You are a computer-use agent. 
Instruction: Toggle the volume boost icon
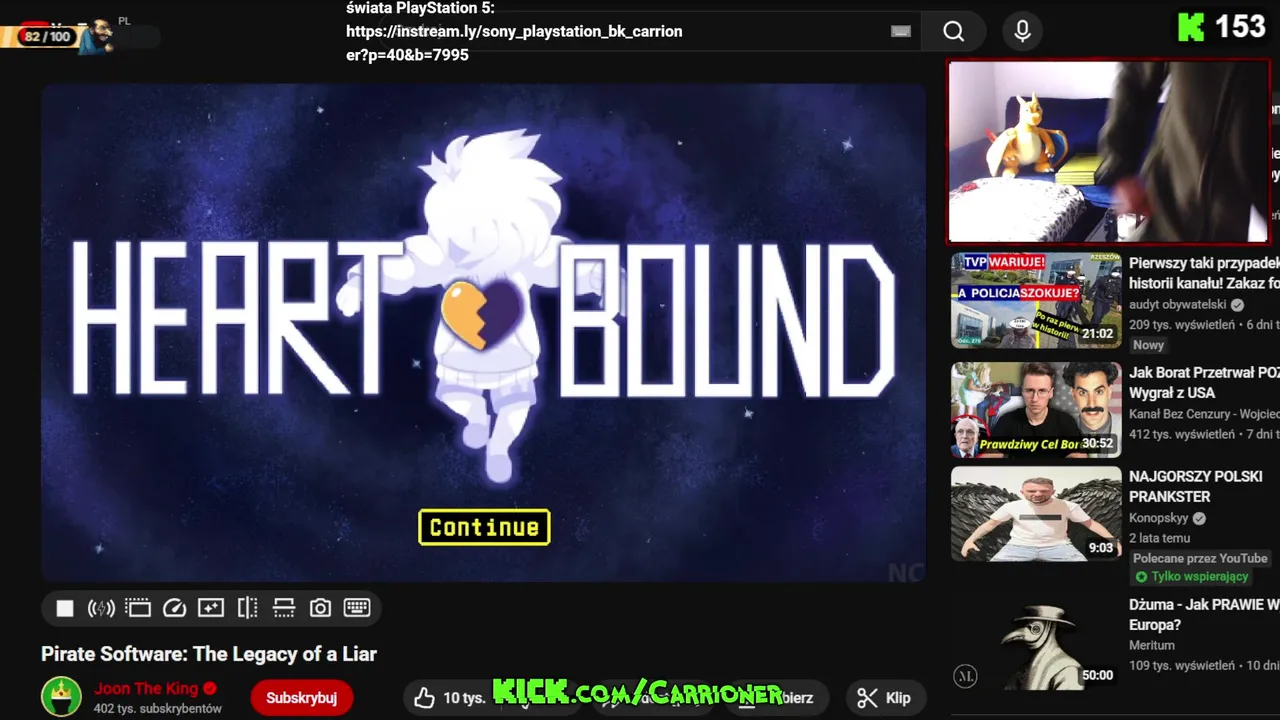[101, 608]
